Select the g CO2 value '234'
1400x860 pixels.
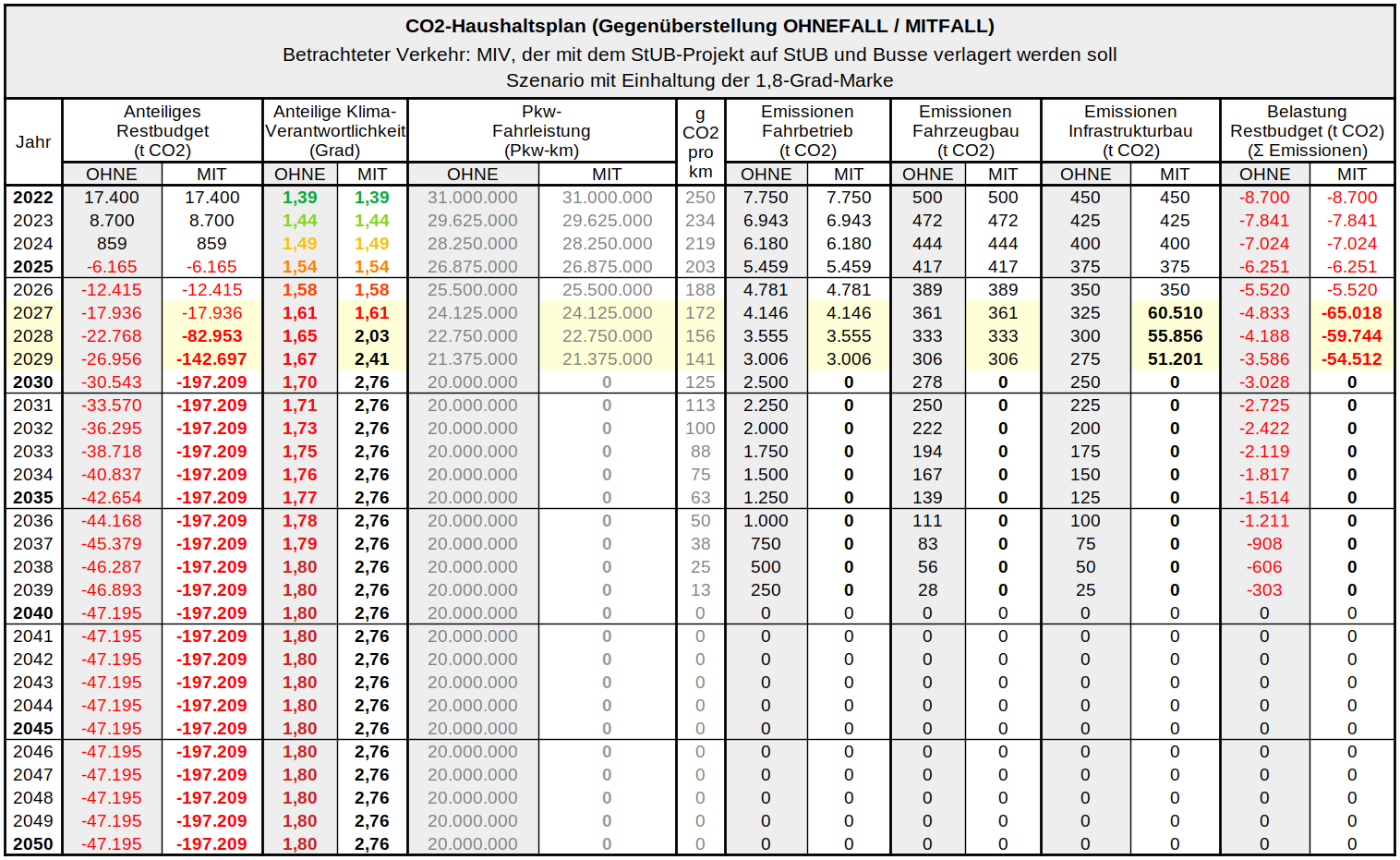pyautogui.click(x=700, y=221)
